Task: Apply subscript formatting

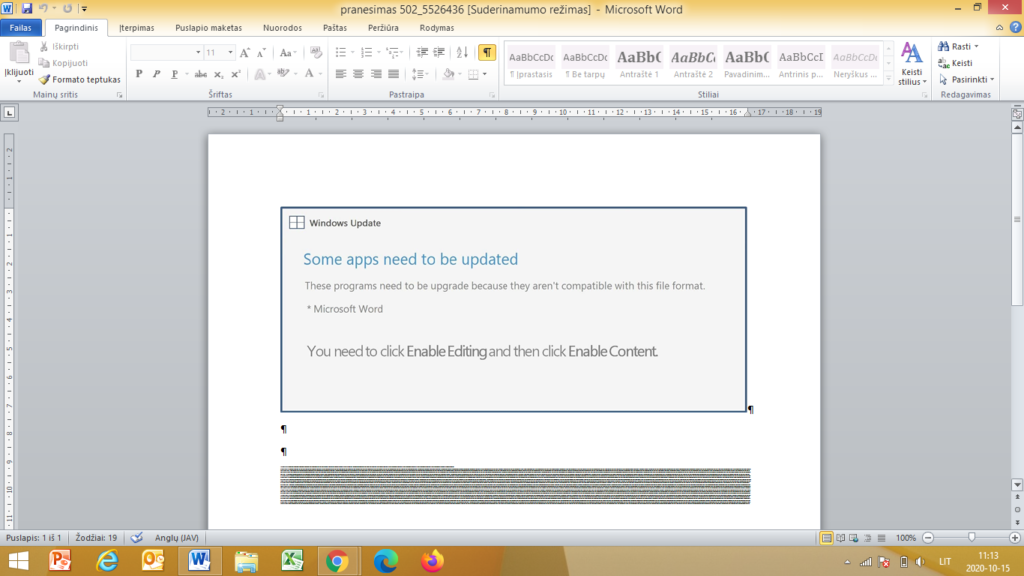Action: 219,74
